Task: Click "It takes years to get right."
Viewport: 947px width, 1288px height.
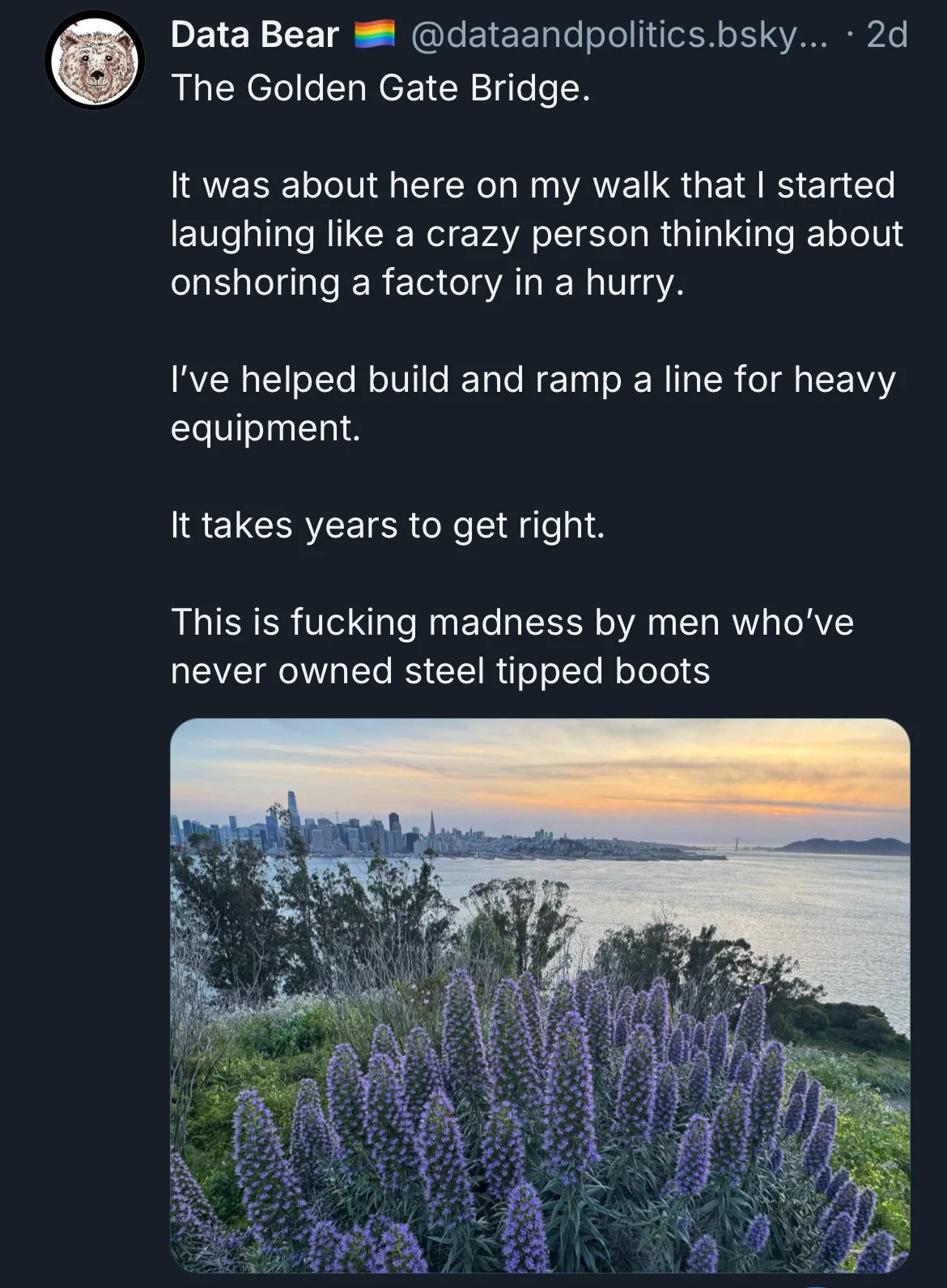Action: (388, 525)
